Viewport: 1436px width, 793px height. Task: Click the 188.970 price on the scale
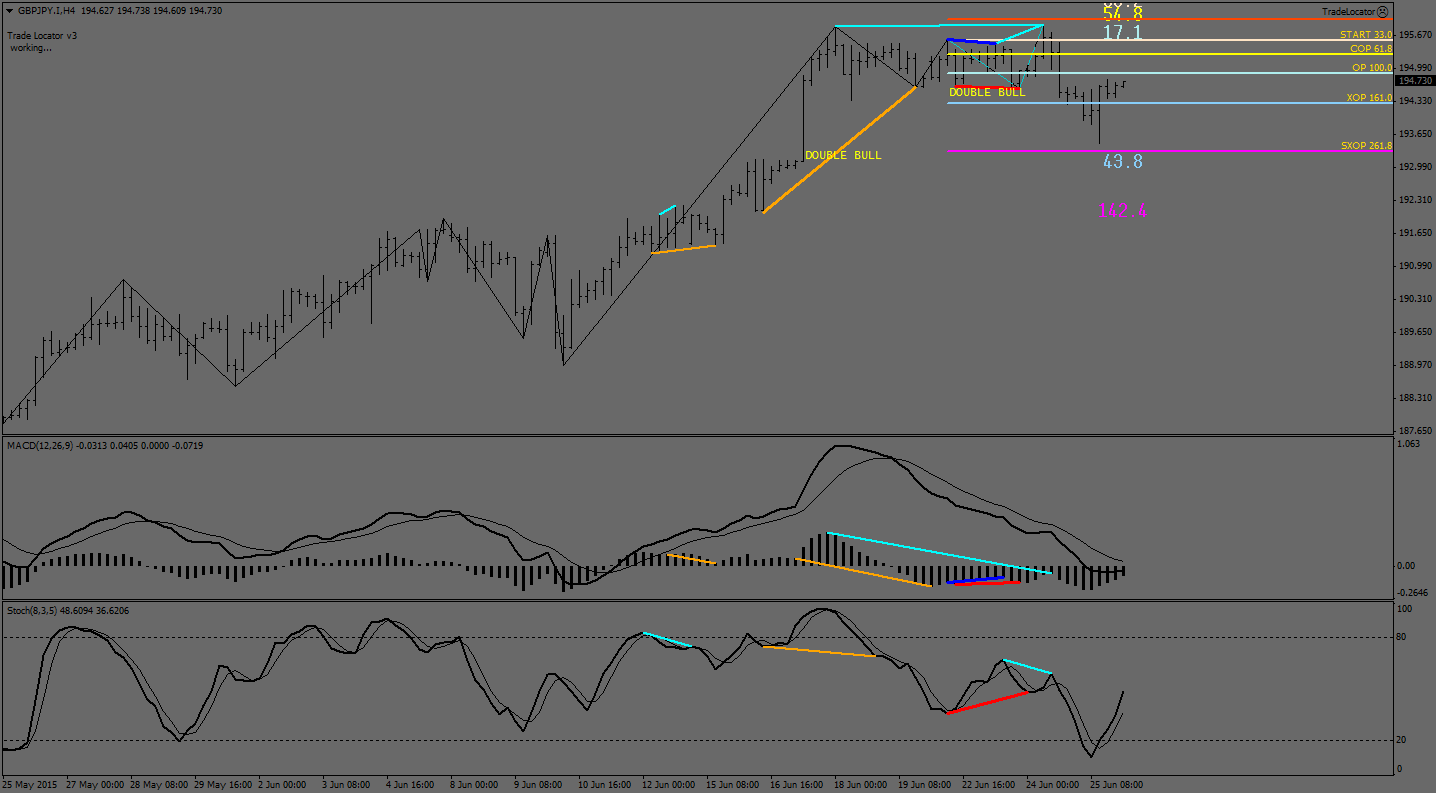[1415, 365]
